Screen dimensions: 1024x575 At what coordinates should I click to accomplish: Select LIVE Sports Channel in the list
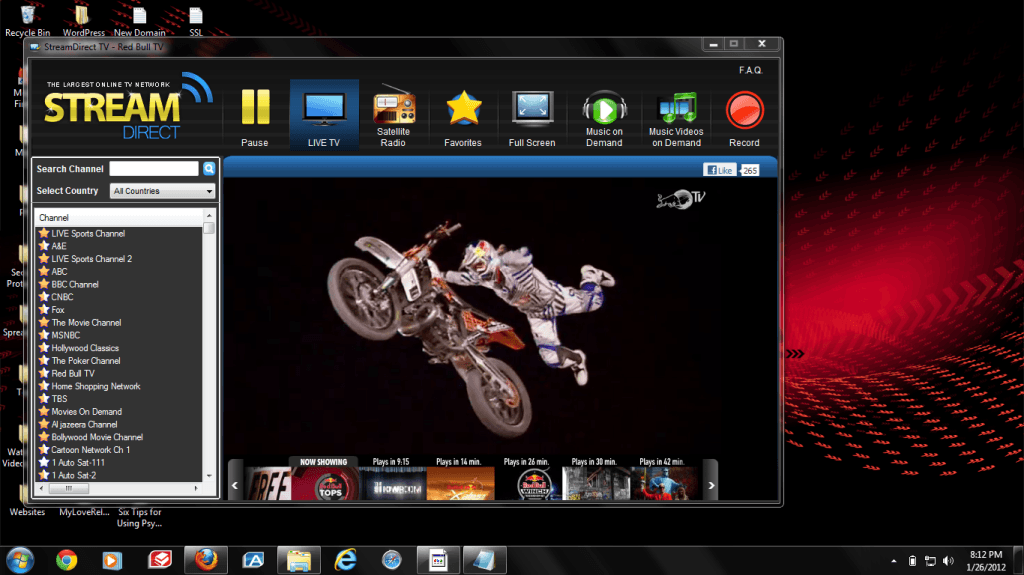point(88,233)
